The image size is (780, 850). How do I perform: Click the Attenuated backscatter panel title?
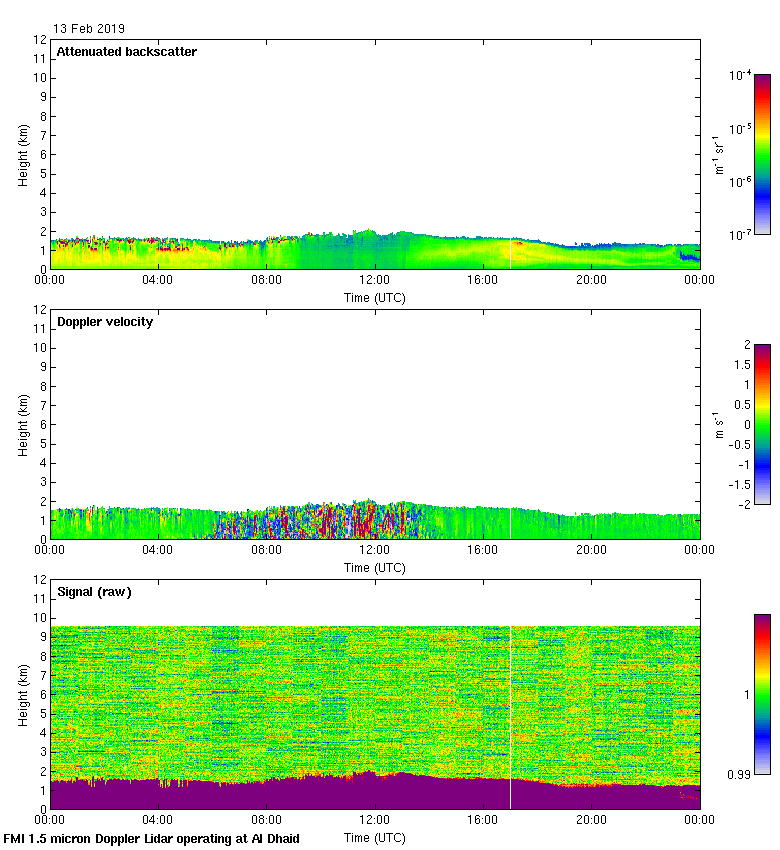click(126, 52)
